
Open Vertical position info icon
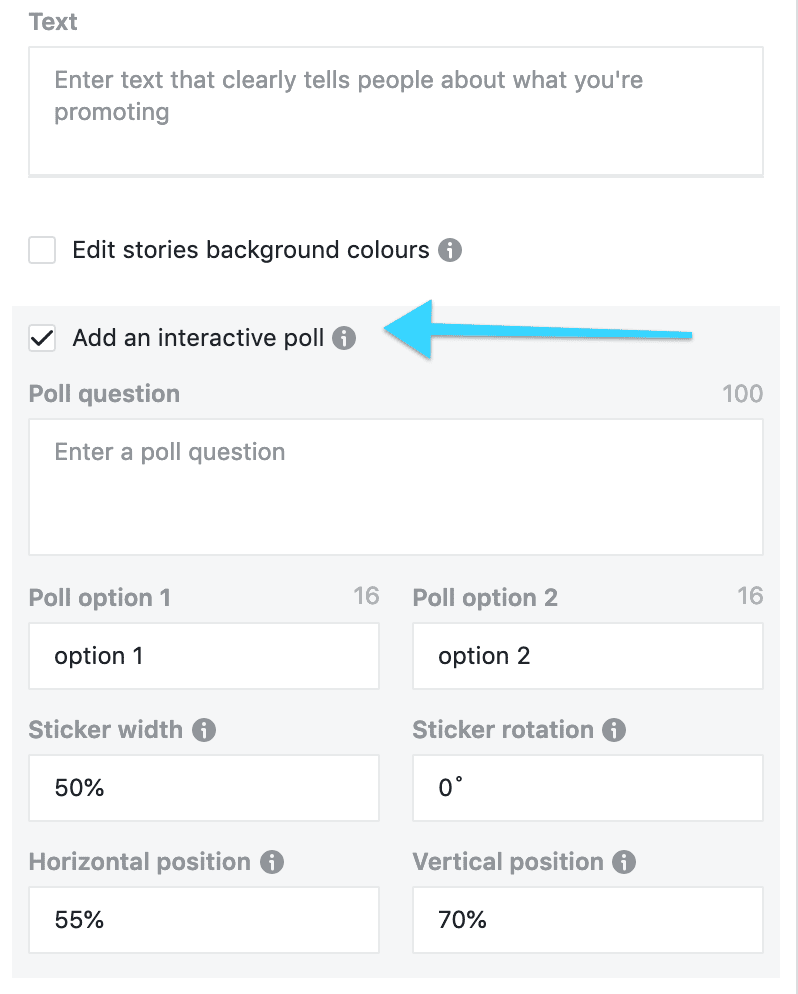click(625, 862)
